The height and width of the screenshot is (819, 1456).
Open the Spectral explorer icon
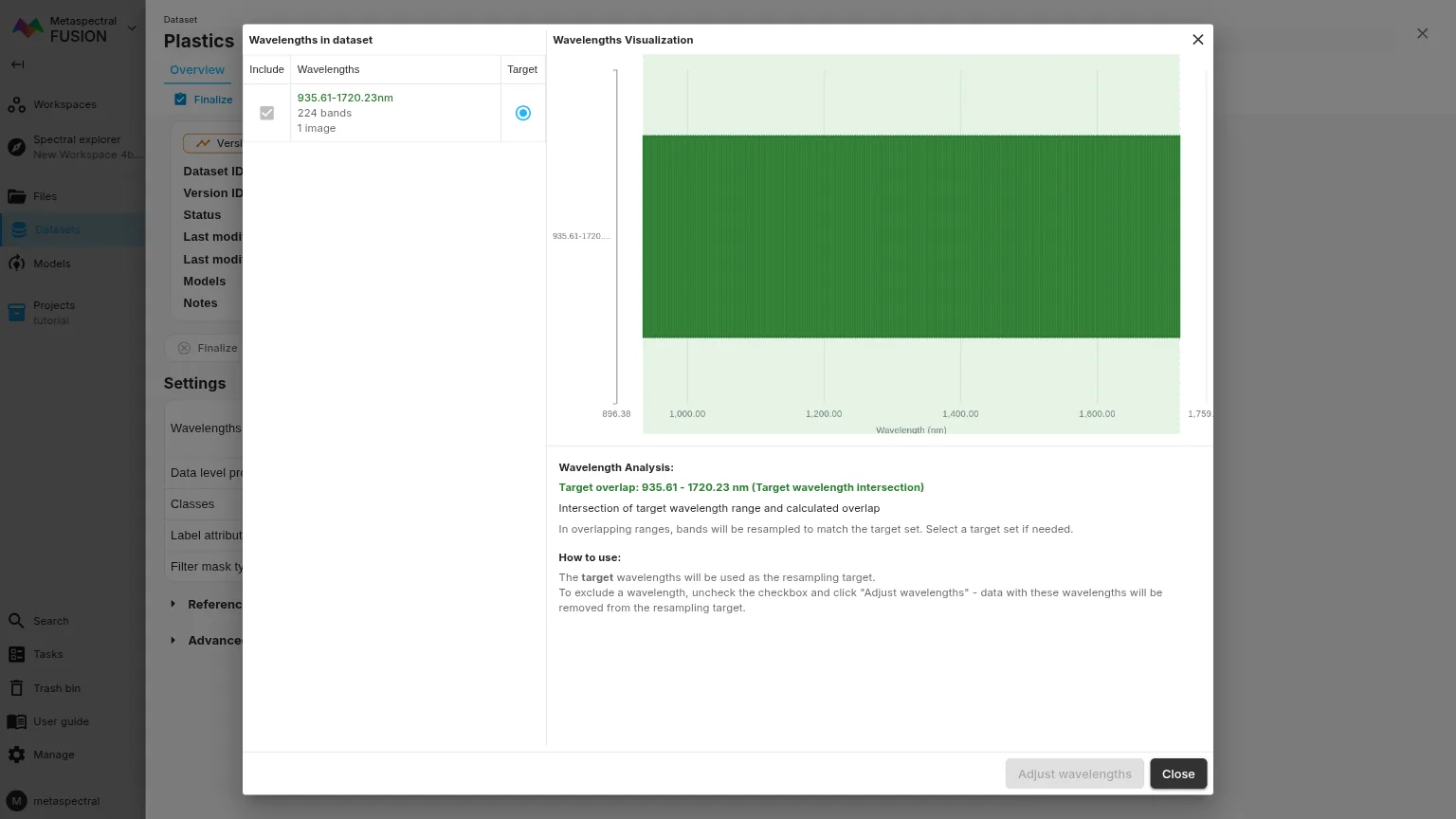click(17, 147)
